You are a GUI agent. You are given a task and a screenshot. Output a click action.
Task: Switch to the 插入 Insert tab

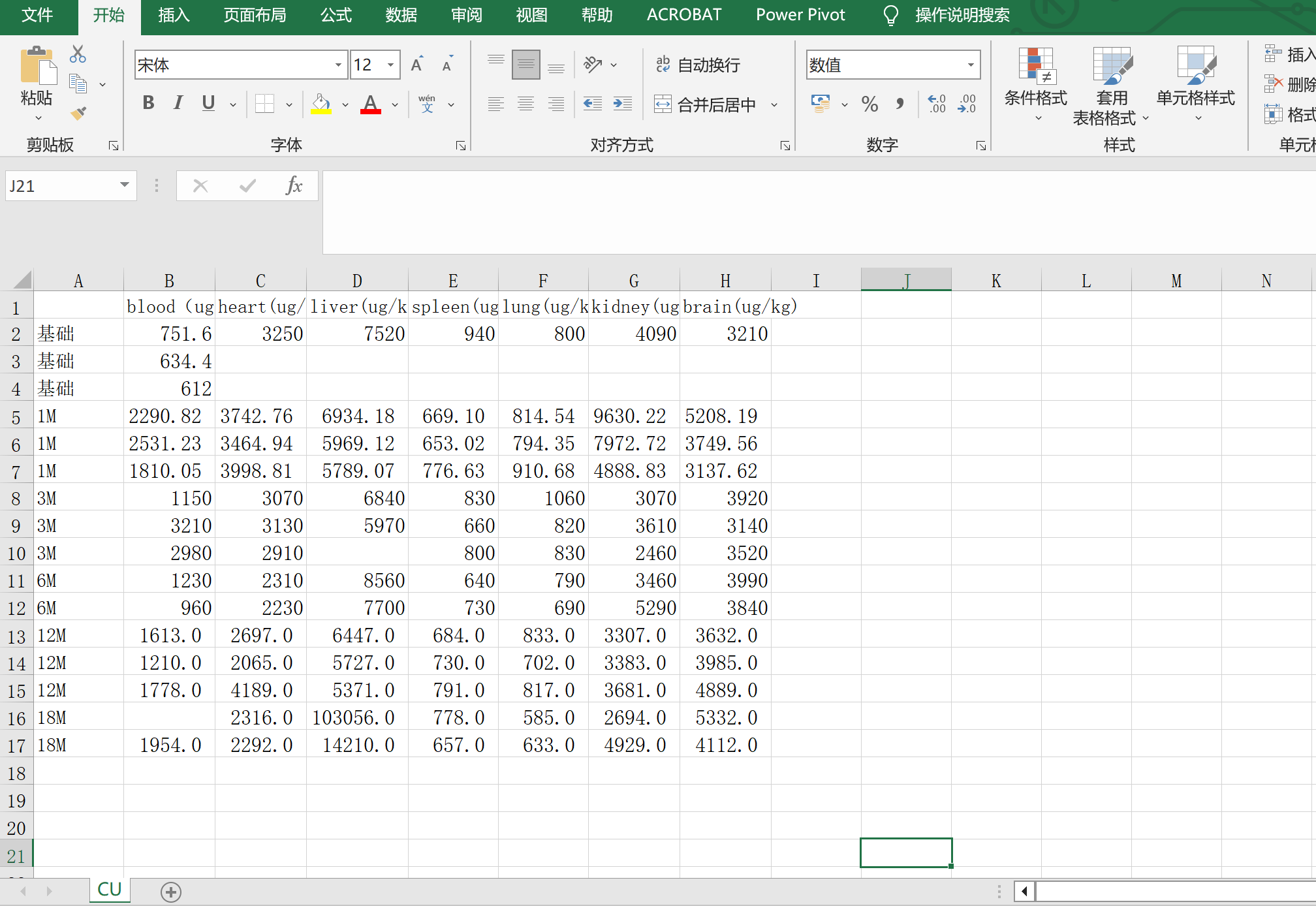point(174,15)
